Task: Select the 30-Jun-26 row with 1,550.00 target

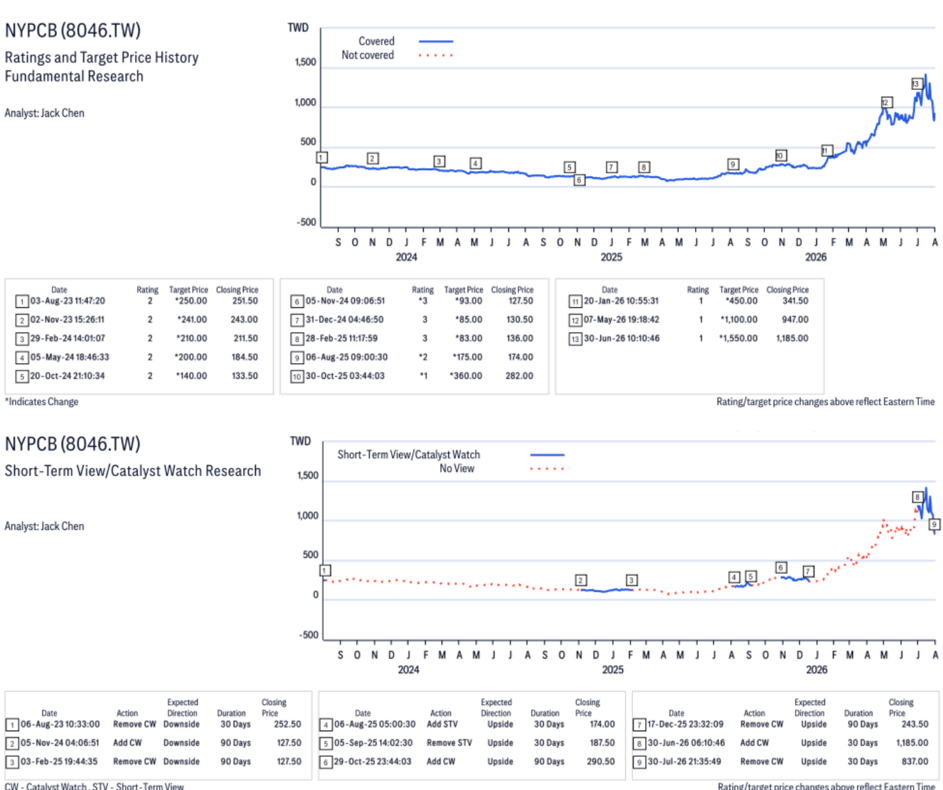Action: (689, 338)
